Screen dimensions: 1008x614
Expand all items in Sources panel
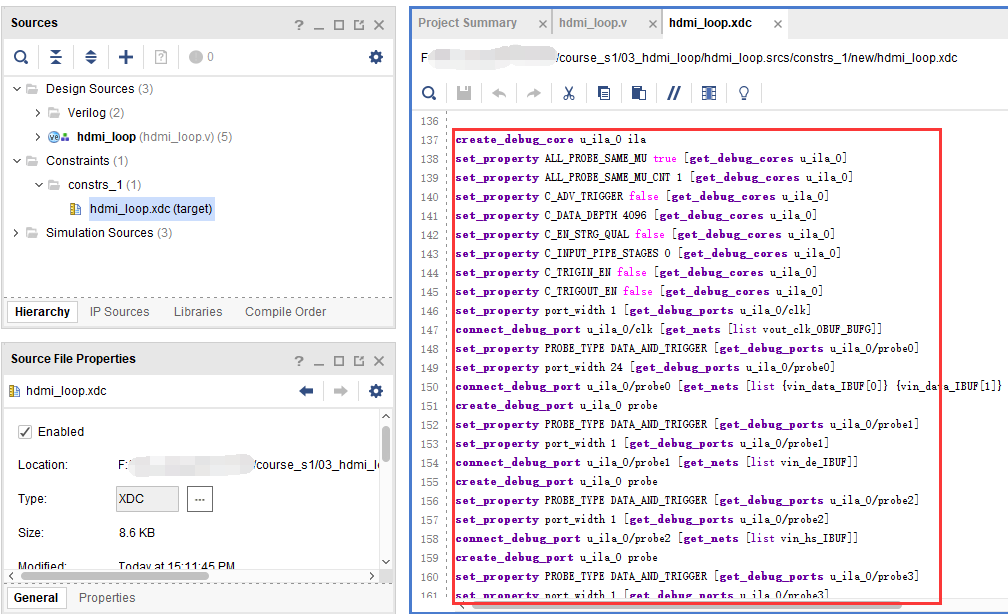click(91, 57)
